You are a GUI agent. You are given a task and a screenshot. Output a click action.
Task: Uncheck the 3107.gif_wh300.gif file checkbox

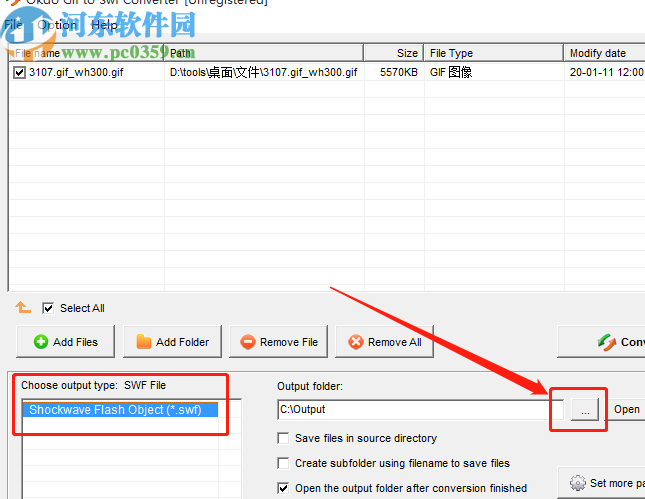pyautogui.click(x=19, y=72)
